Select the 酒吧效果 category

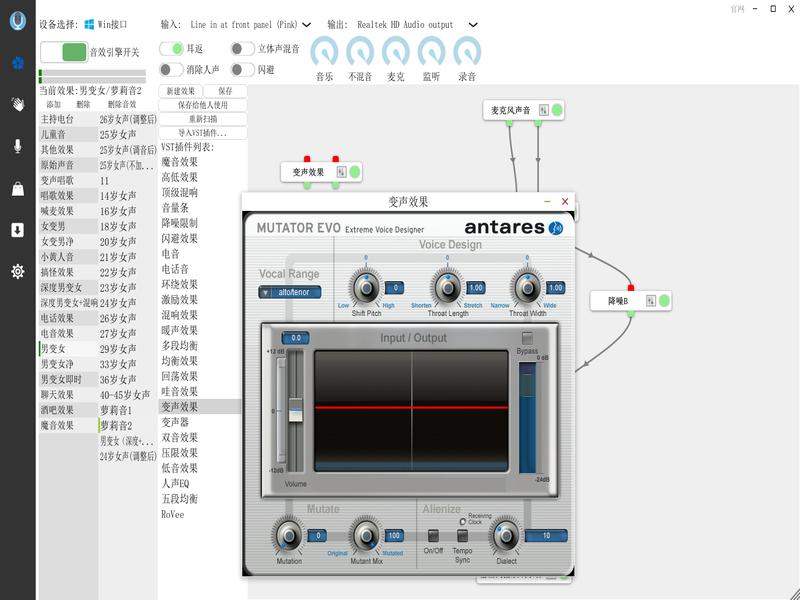point(68,410)
